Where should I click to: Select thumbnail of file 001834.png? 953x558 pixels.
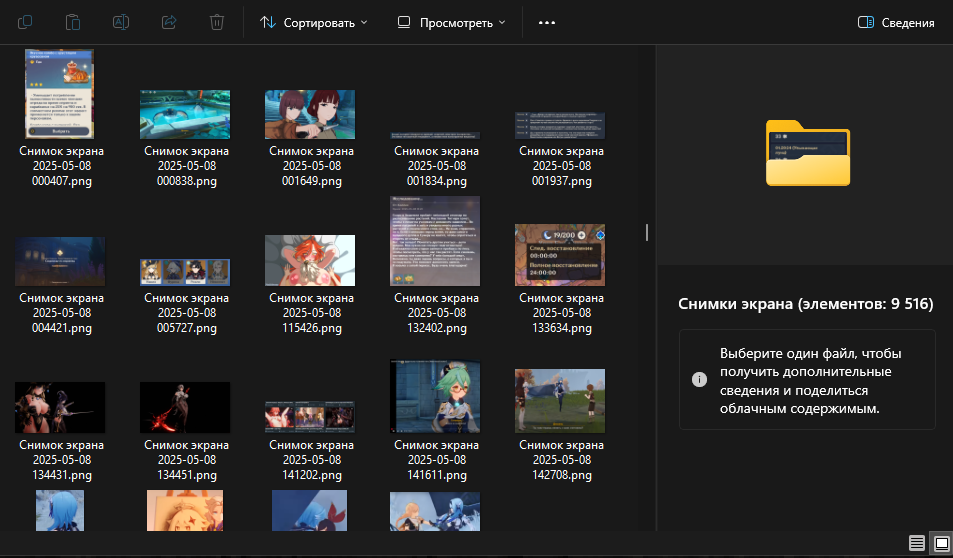(435, 136)
